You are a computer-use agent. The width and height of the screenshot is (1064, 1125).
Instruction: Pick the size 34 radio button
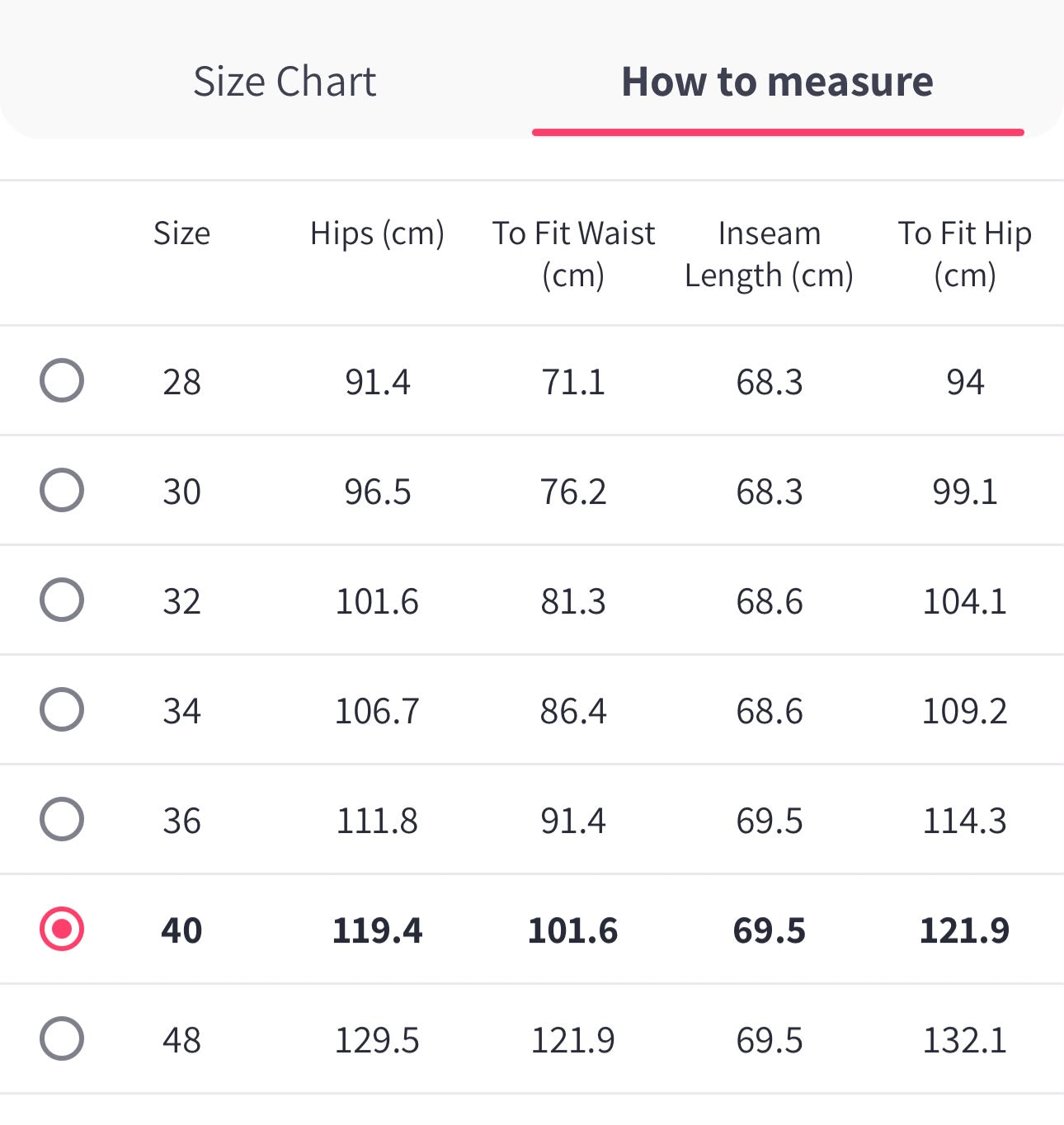(62, 709)
